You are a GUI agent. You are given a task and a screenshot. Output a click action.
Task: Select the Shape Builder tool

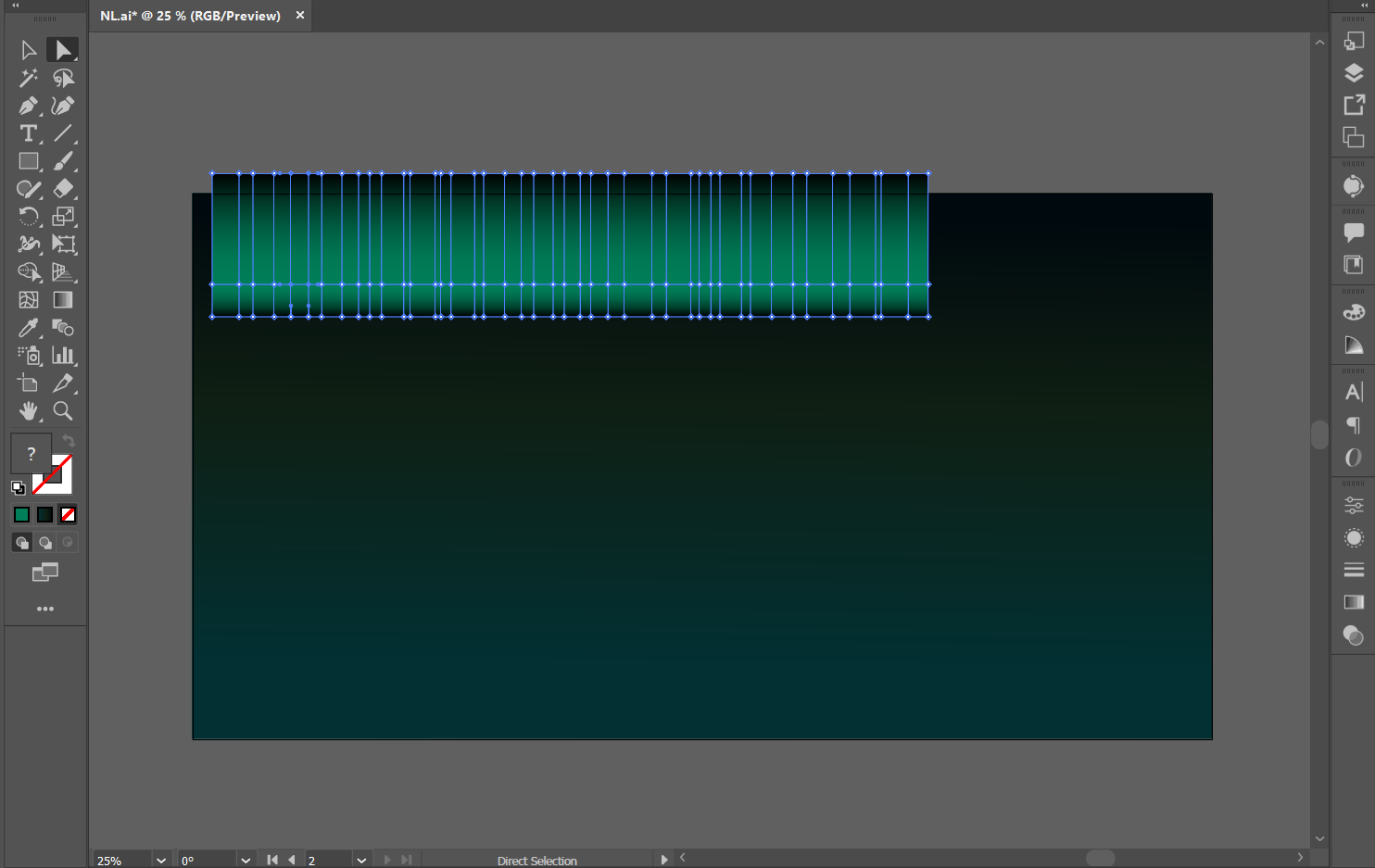coord(29,272)
